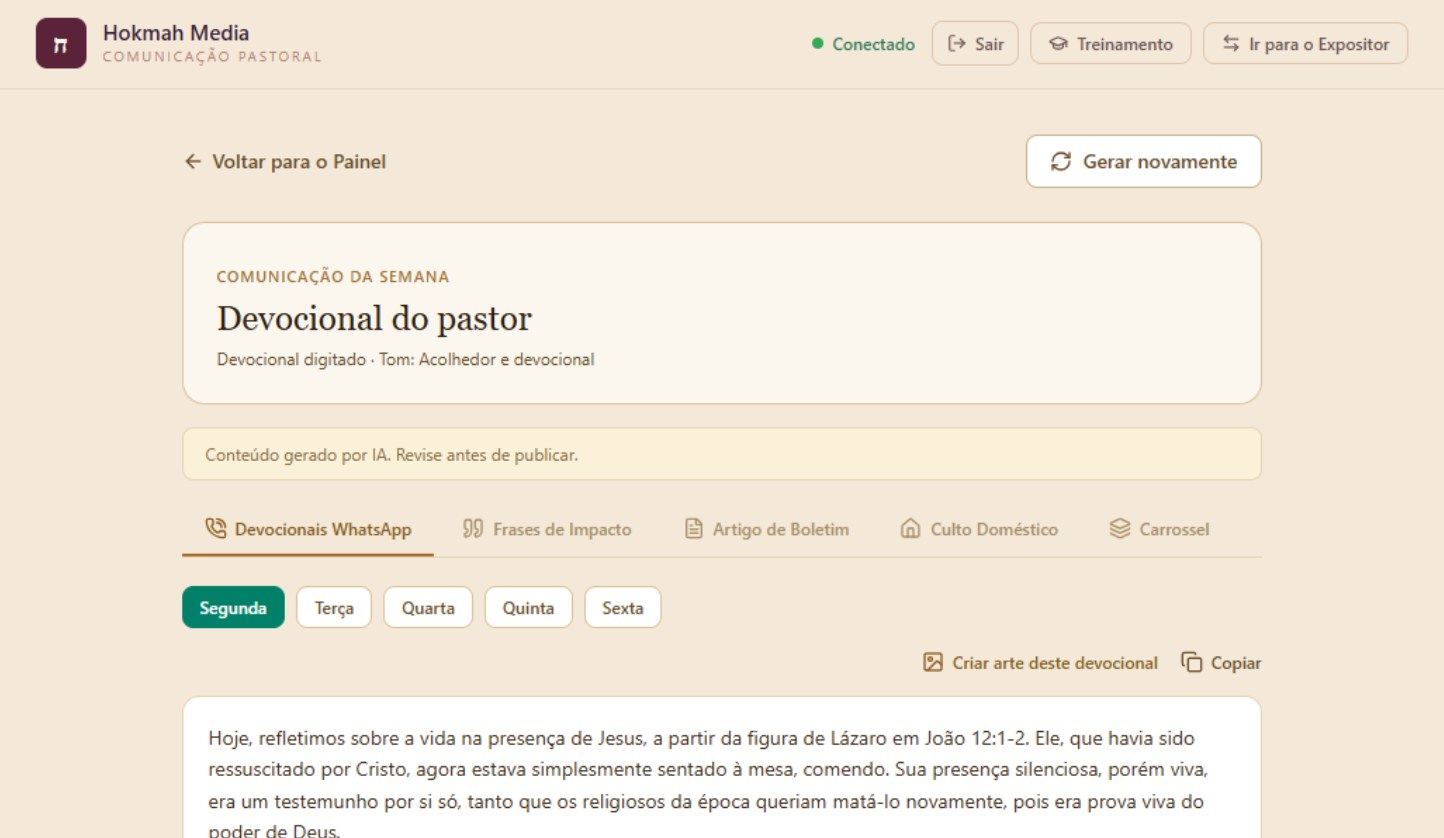1444x838 pixels.
Task: Click the Conectado status text
Action: pyautogui.click(x=873, y=44)
